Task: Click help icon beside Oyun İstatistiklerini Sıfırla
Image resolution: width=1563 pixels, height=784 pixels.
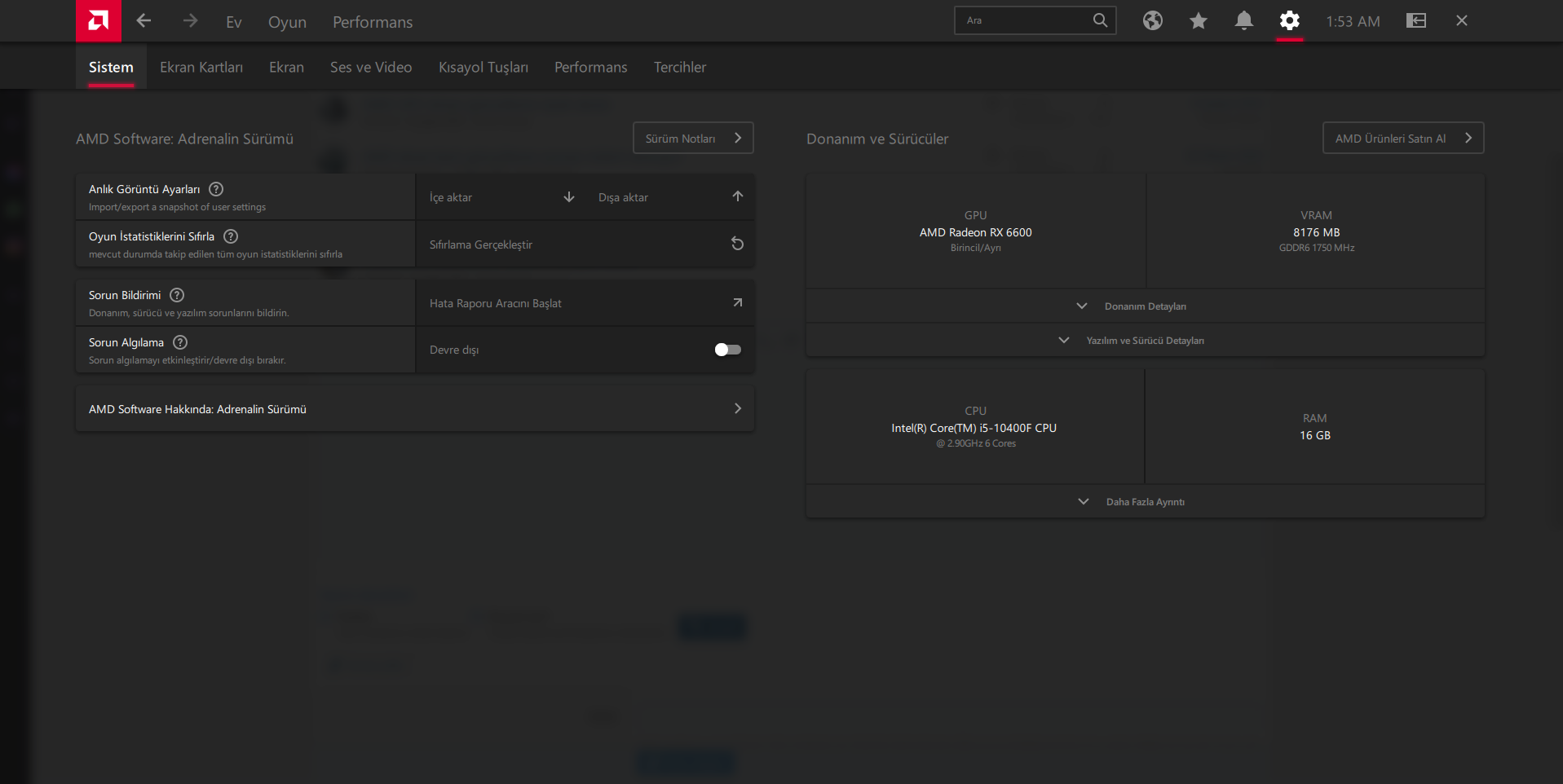Action: (x=231, y=236)
